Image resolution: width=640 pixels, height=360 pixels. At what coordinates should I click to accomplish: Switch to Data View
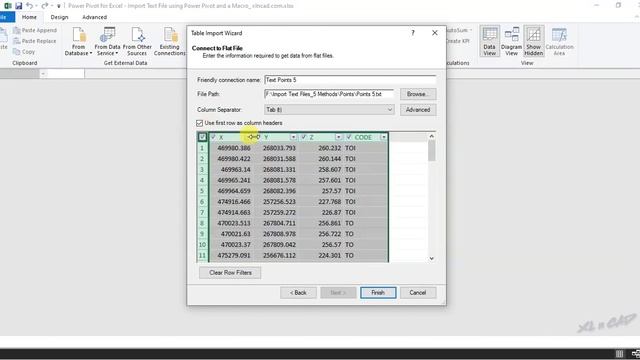pos(489,41)
